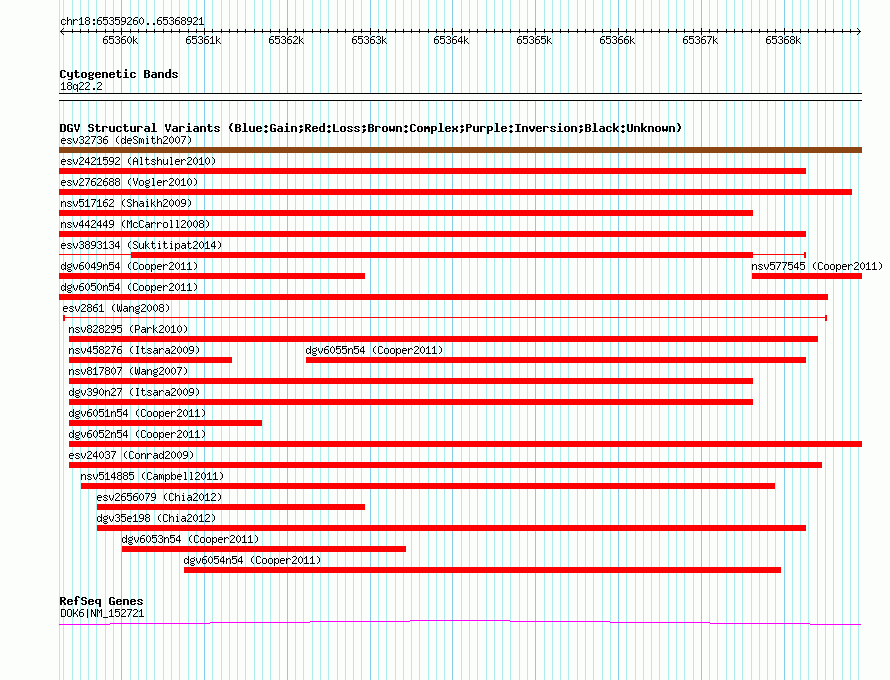Click the chr18:65359260..65368921 region label
The height and width of the screenshot is (680, 890).
tap(132, 21)
